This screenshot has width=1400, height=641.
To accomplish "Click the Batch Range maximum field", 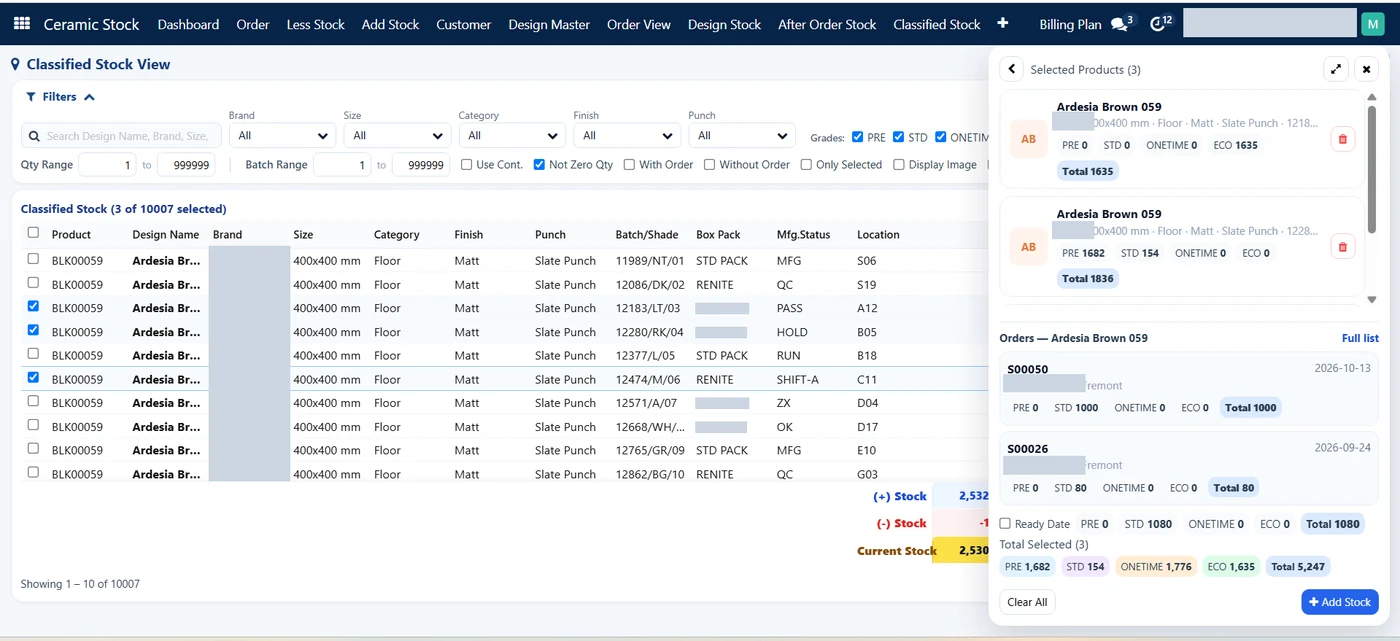I will (421, 165).
